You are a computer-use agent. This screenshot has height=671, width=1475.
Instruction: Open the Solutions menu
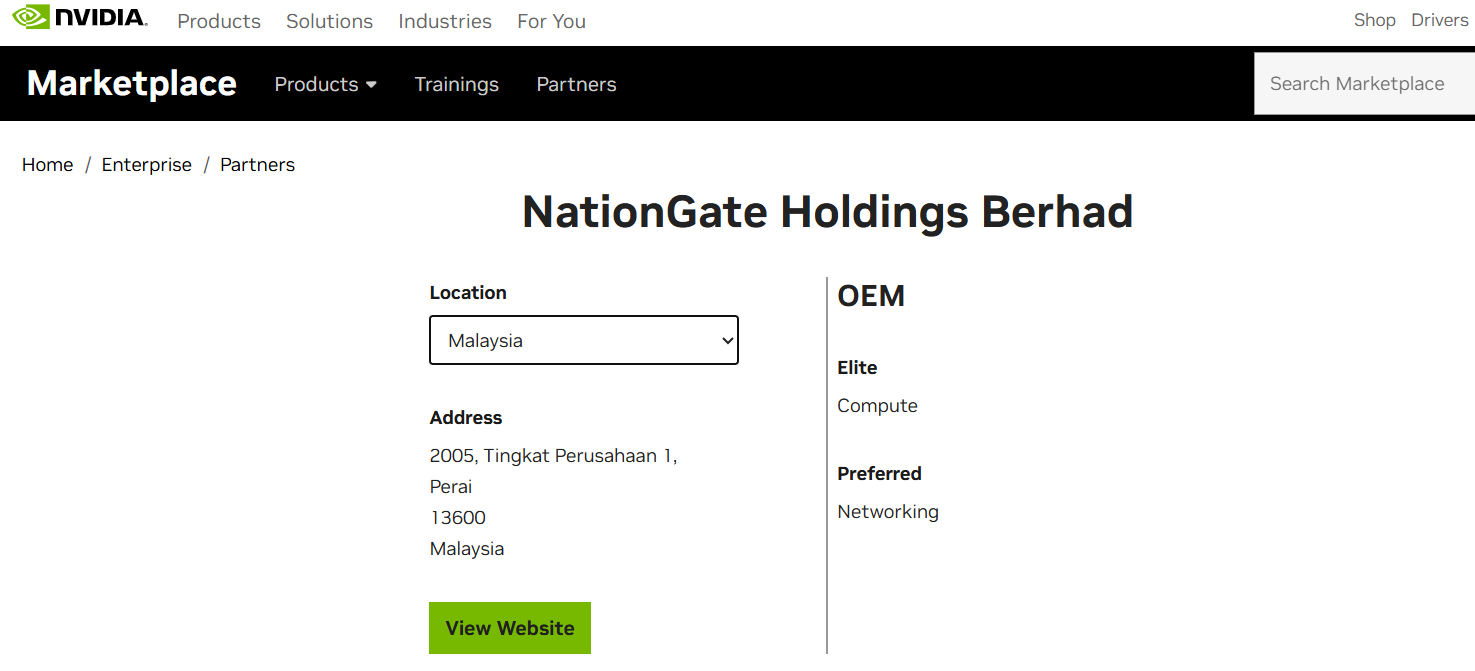329,21
